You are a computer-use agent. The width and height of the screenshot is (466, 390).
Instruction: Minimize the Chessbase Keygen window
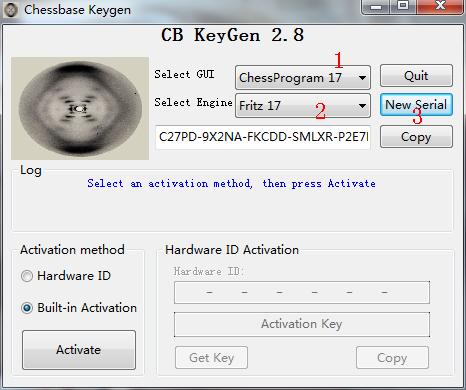tap(376, 7)
